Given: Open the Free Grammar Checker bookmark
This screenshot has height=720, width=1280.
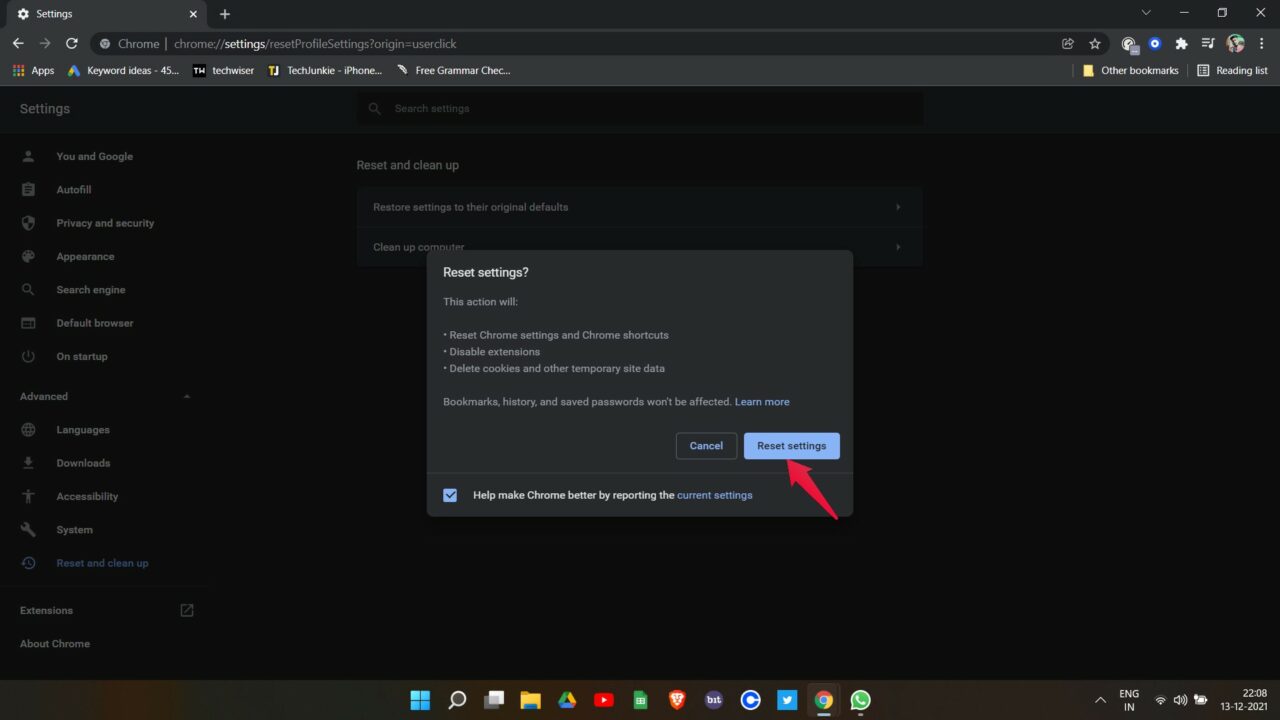Looking at the screenshot, I should (x=453, y=71).
